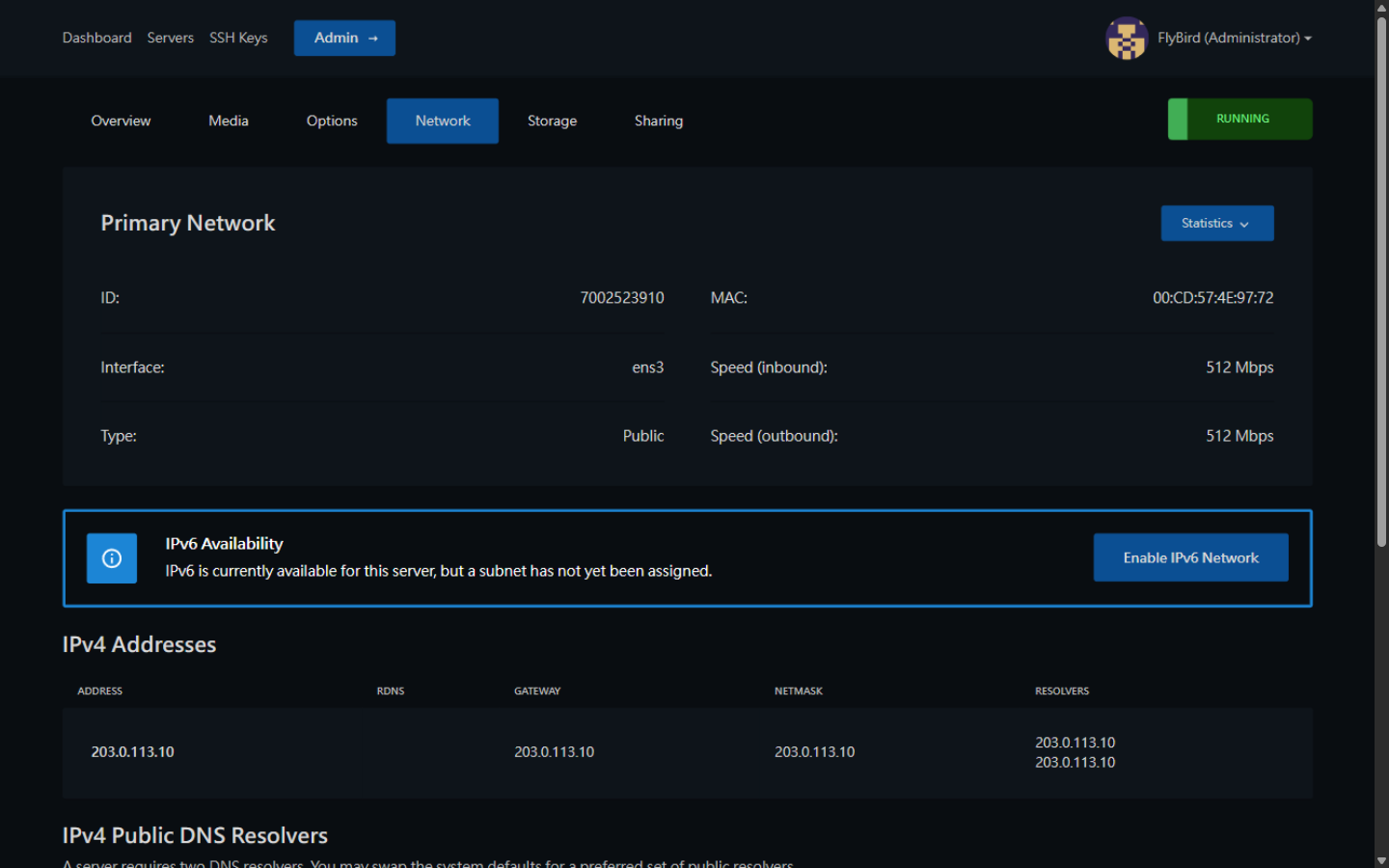Click the FlyBird user avatar
The image size is (1389, 868).
coord(1127,39)
